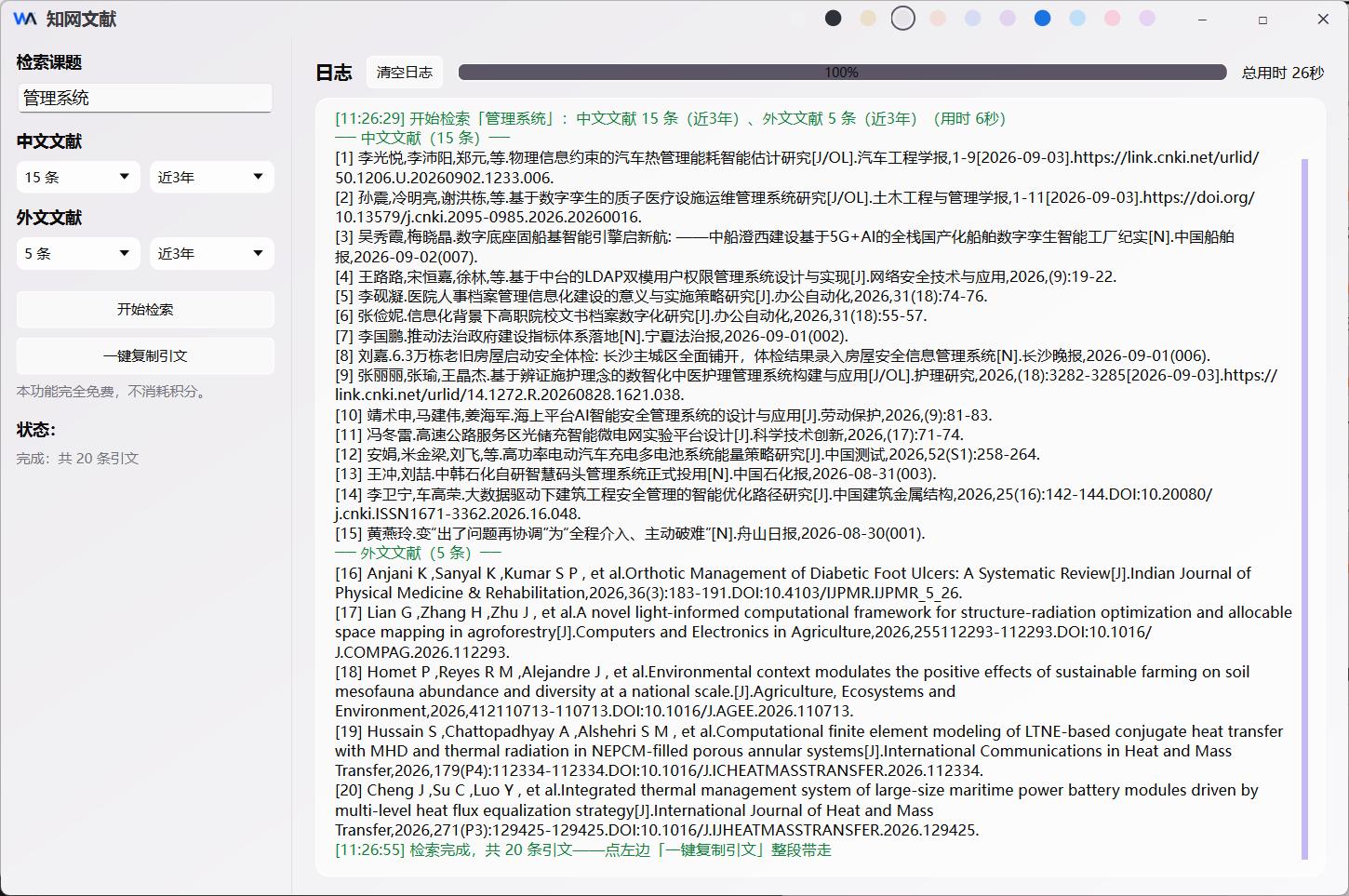This screenshot has width=1349, height=896.
Task: Select the black theme color swatch
Action: [x=834, y=18]
